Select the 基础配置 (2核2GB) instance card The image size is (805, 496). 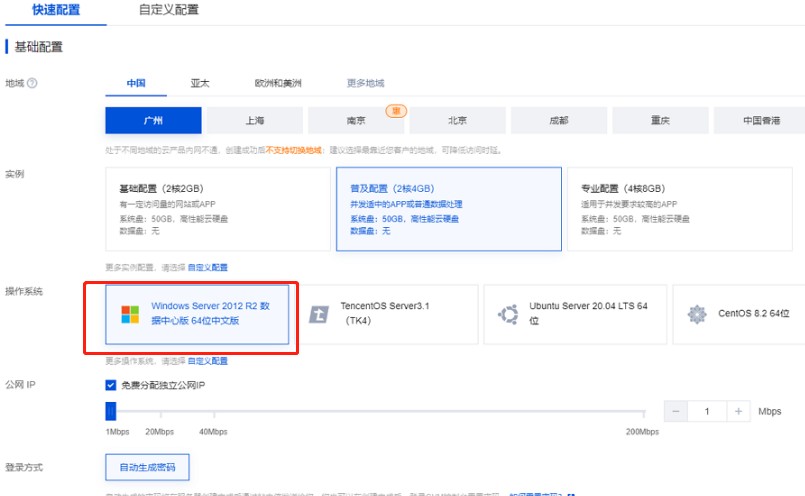click(217, 208)
